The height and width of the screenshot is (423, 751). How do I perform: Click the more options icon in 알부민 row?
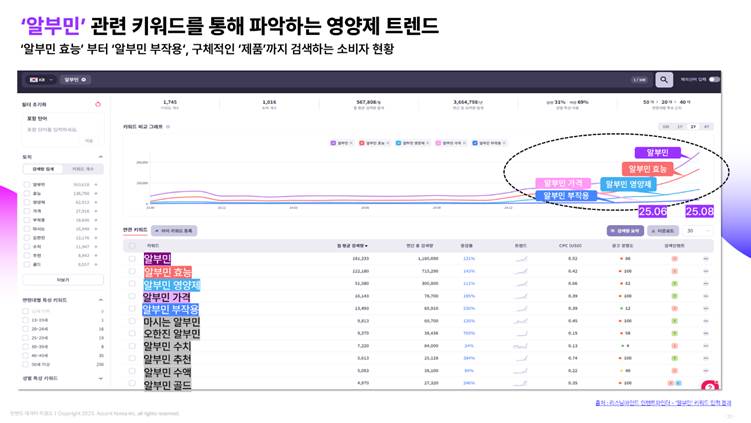click(x=704, y=258)
